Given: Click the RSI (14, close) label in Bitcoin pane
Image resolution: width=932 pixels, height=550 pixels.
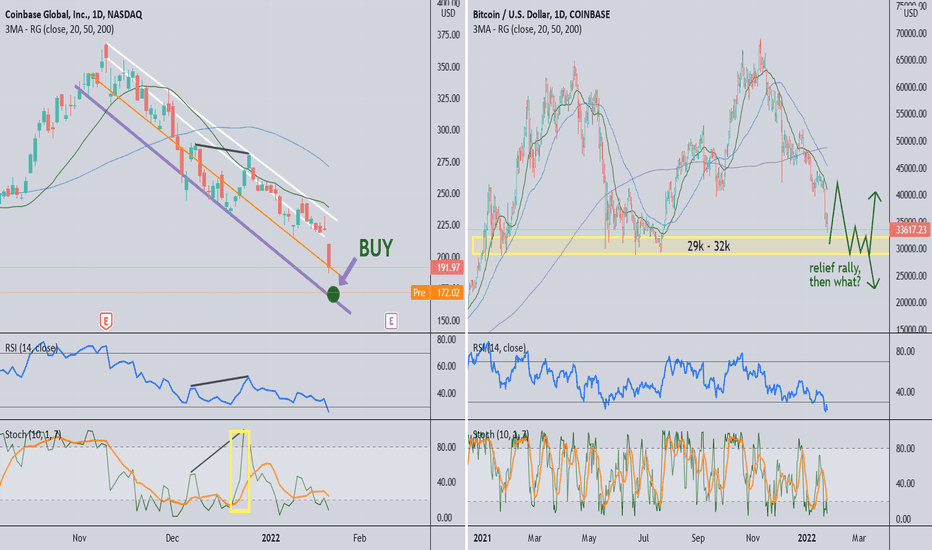Looking at the screenshot, I should 499,348.
